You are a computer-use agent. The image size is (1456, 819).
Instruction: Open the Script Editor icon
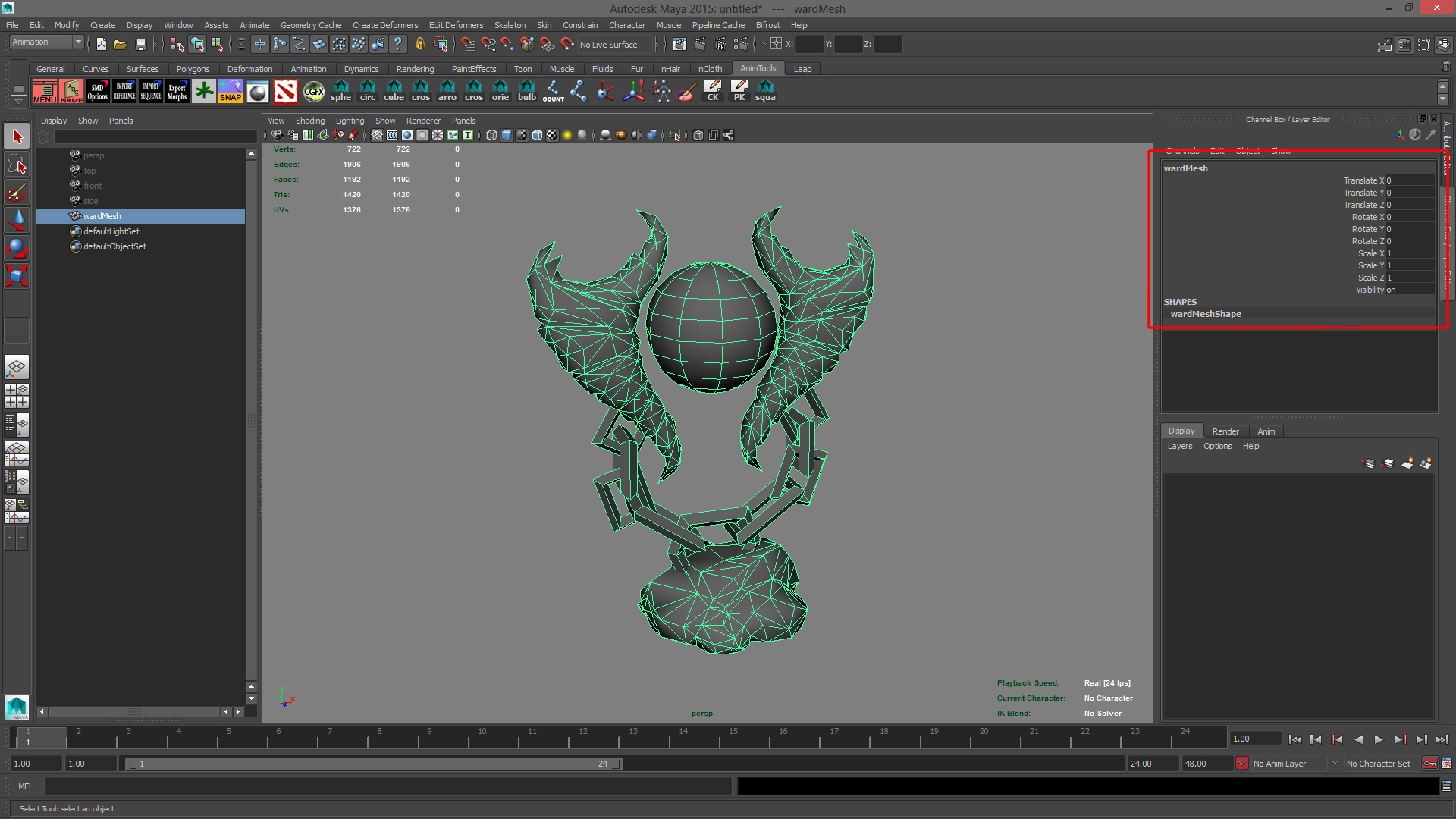(x=1446, y=786)
